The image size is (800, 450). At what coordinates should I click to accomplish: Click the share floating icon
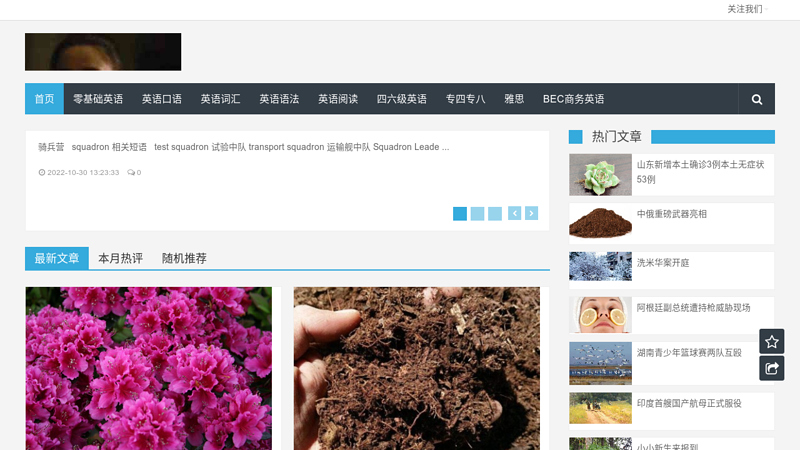click(771, 368)
